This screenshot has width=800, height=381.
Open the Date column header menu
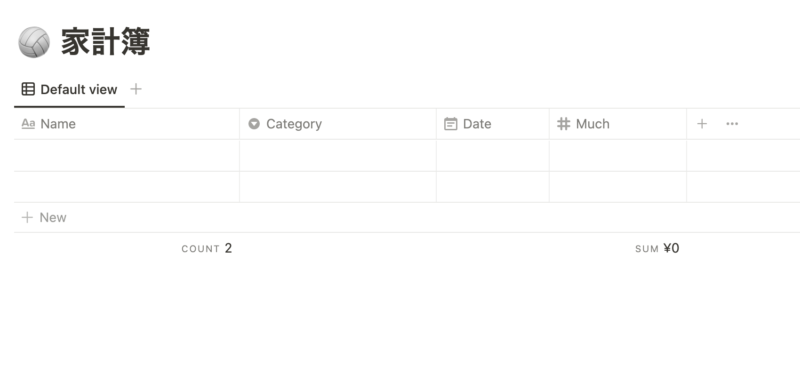pyautogui.click(x=493, y=124)
